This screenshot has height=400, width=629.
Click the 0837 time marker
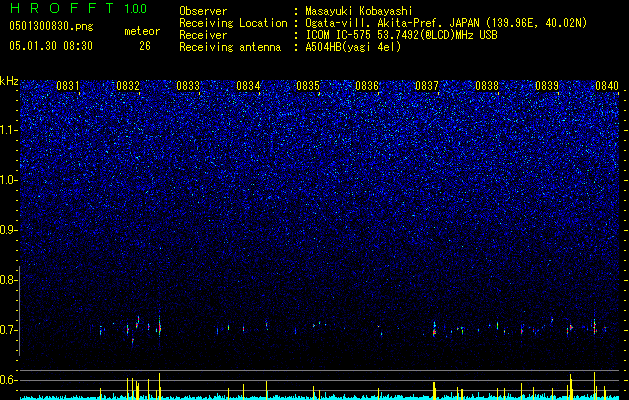tap(427, 85)
